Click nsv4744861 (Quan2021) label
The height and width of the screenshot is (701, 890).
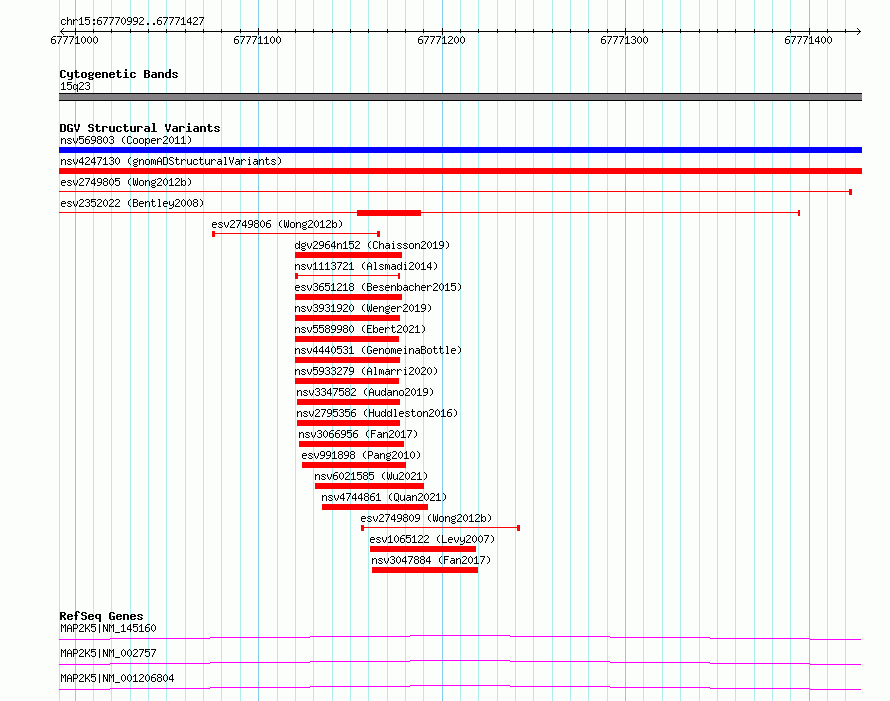[x=384, y=497]
